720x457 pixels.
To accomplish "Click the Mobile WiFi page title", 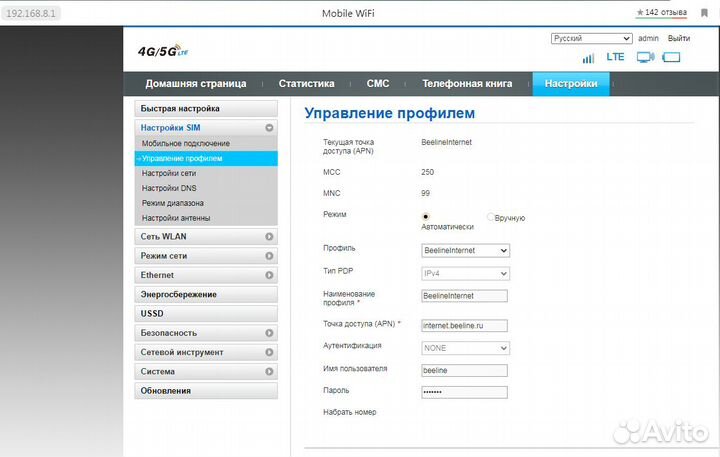I will point(348,13).
